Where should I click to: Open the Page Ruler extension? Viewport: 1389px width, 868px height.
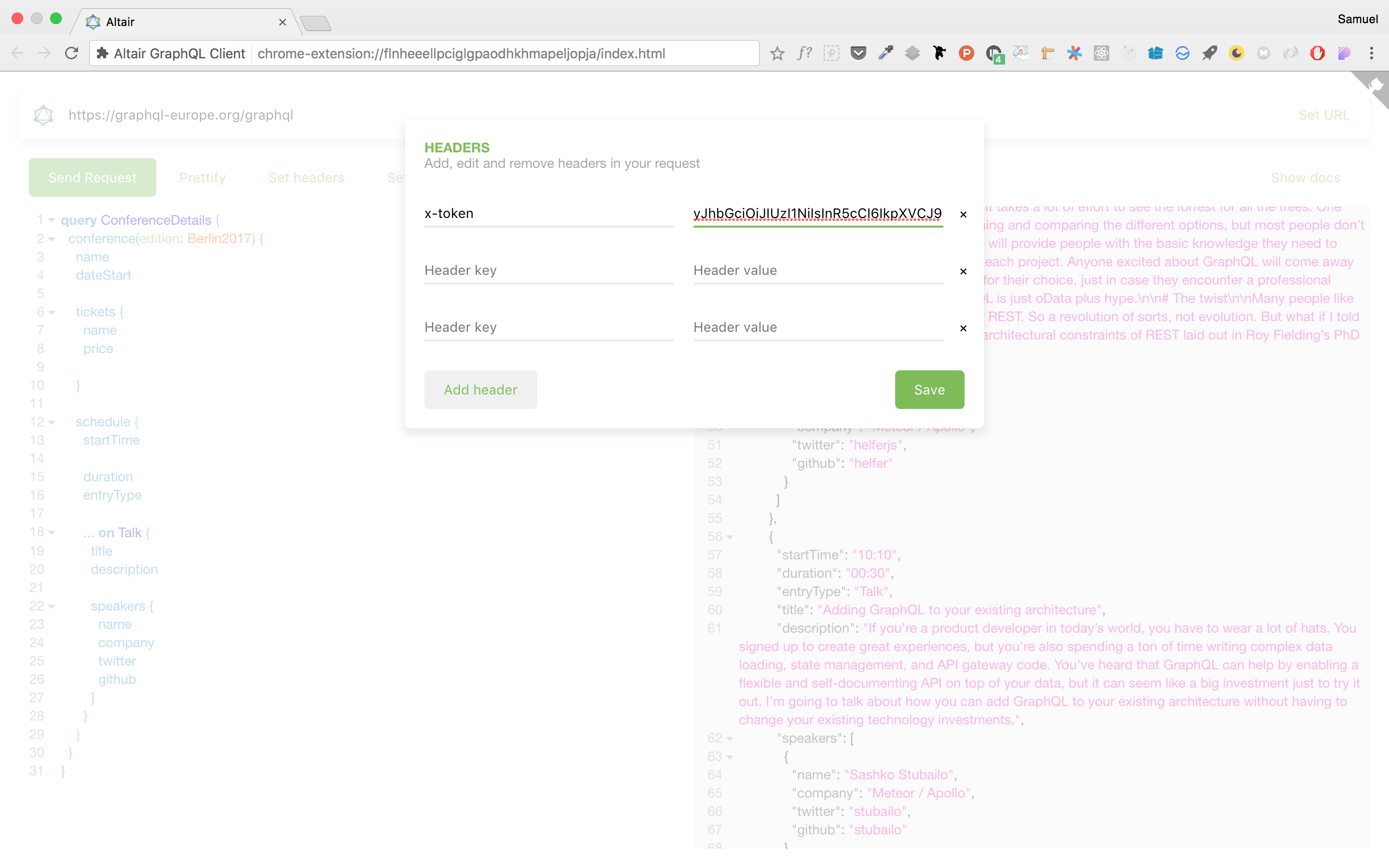coord(1048,53)
